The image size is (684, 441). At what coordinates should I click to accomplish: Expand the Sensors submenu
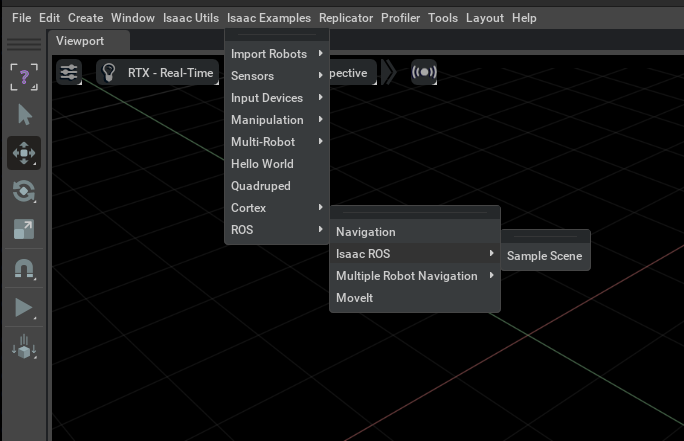point(277,75)
